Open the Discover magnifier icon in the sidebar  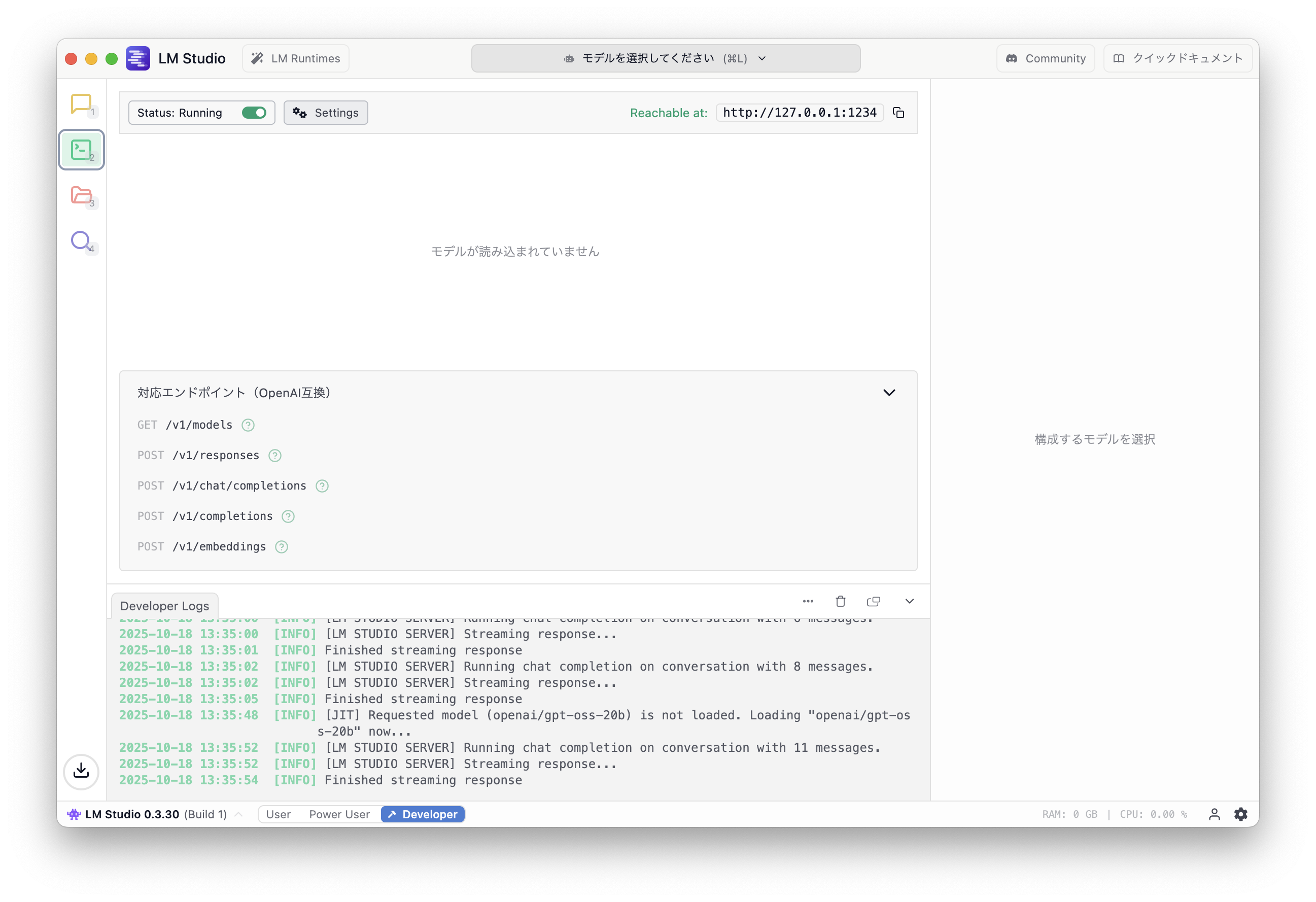click(81, 240)
